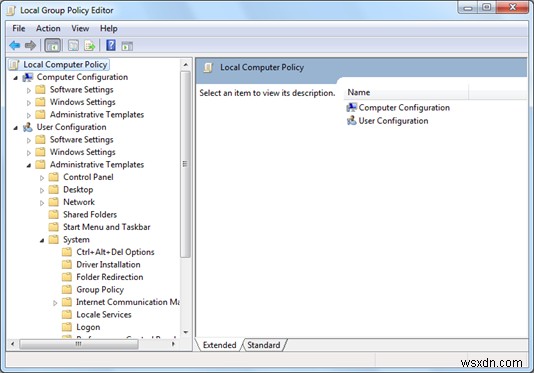Click the Properties toolbar icon

(73, 45)
